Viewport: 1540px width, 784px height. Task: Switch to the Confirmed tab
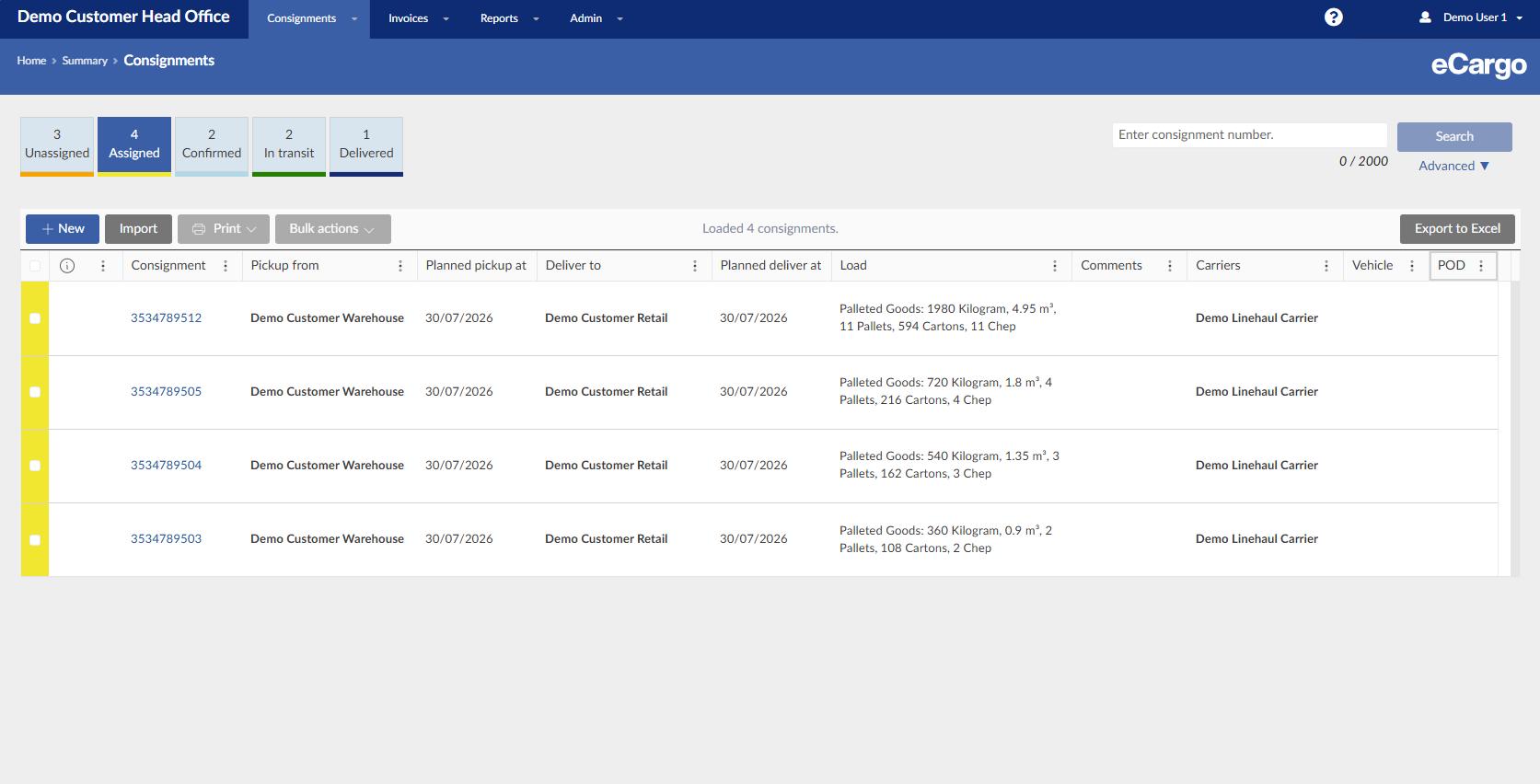tap(212, 145)
